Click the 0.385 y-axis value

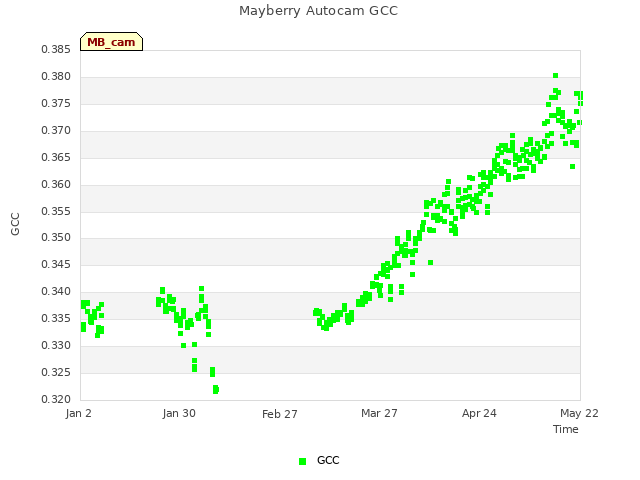[56, 49]
